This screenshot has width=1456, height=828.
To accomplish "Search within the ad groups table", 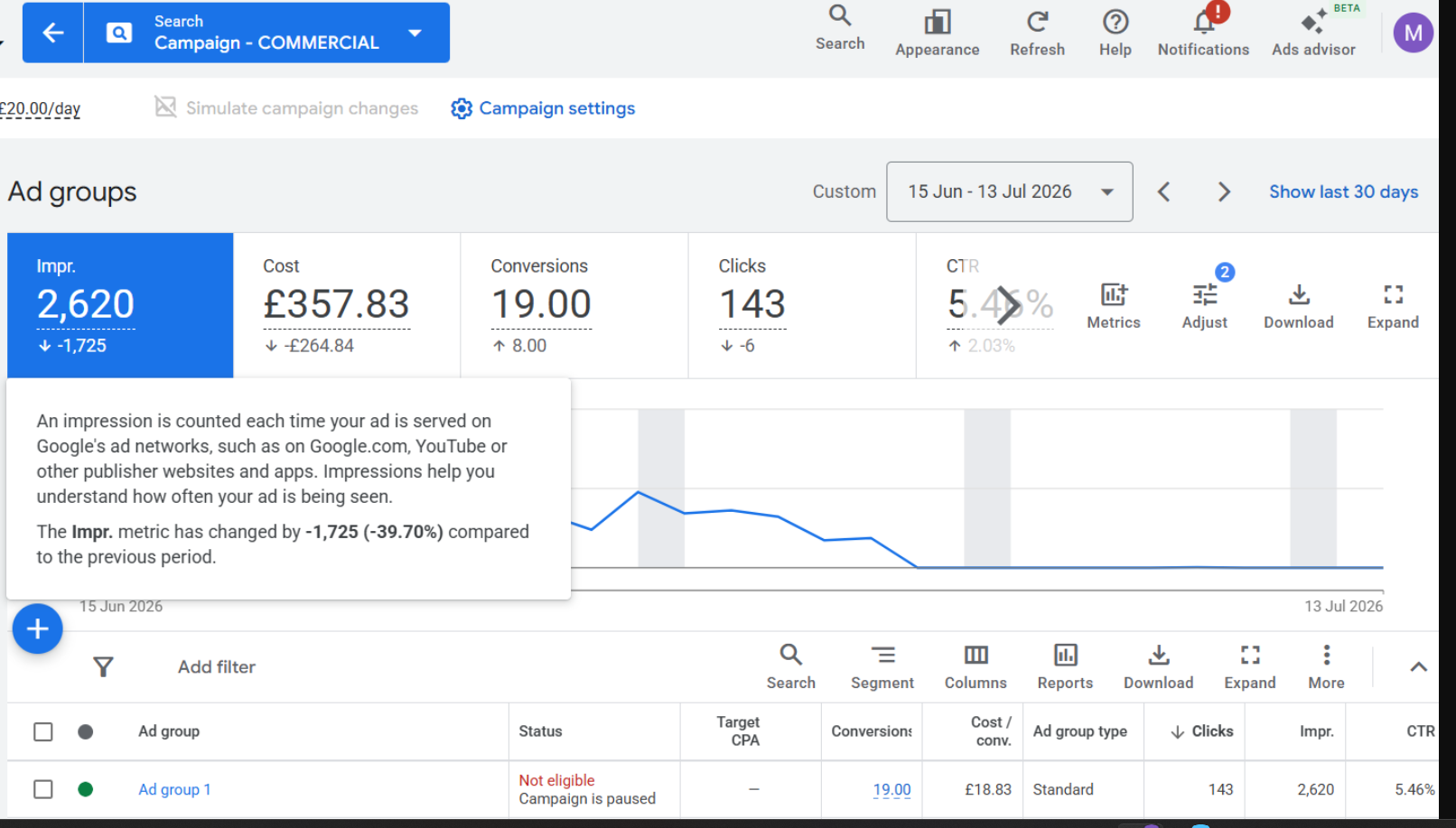I will pos(790,666).
